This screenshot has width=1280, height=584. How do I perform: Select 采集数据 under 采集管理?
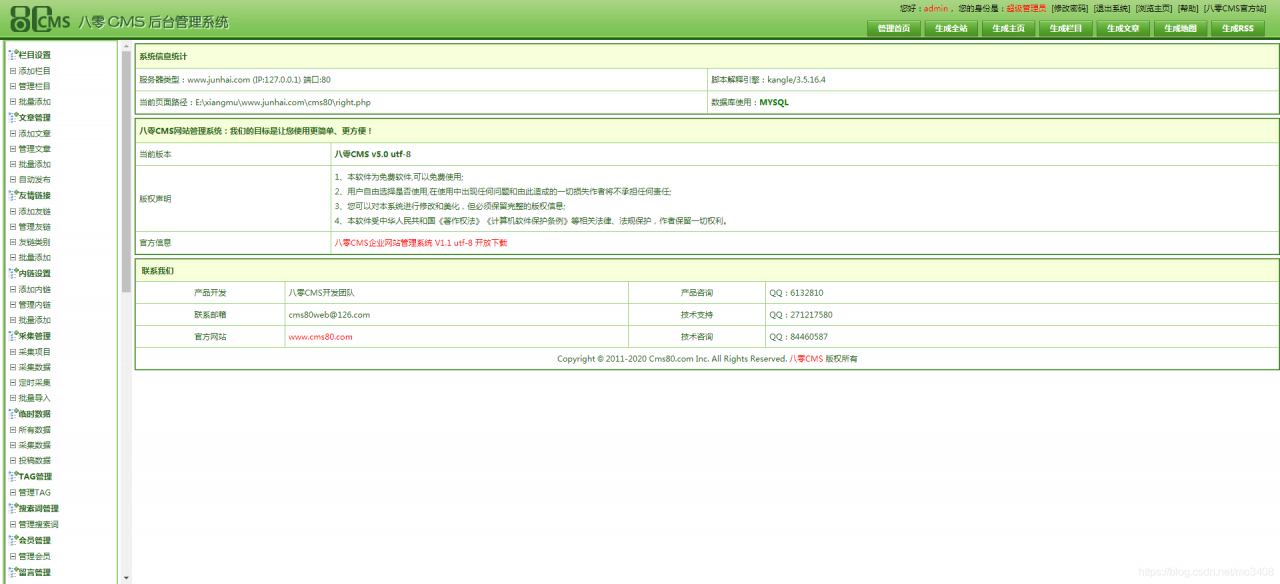(34, 367)
